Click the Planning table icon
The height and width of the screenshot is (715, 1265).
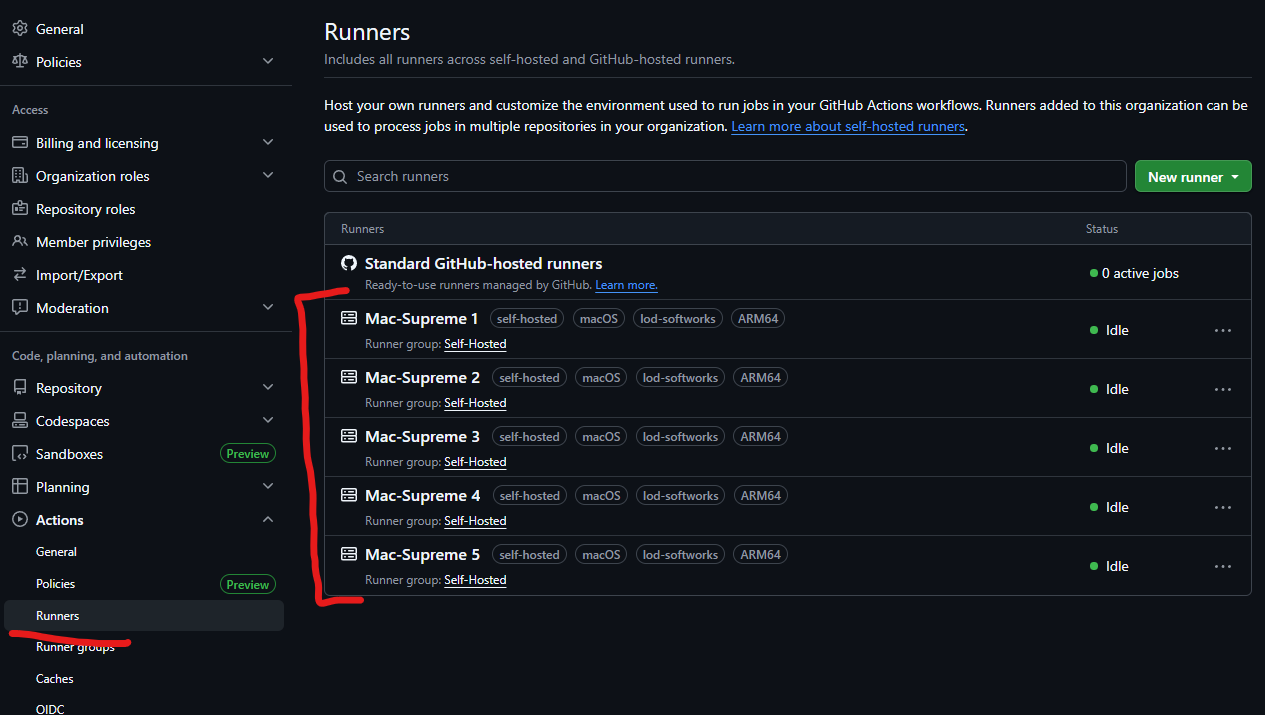tap(19, 487)
